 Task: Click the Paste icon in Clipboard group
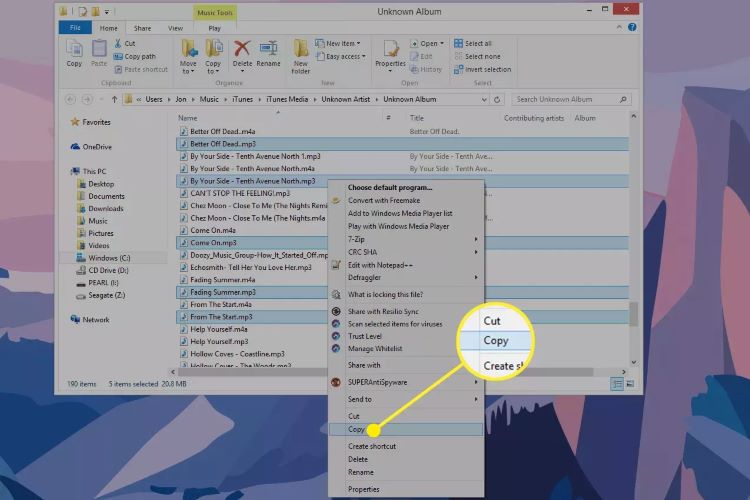tap(100, 50)
